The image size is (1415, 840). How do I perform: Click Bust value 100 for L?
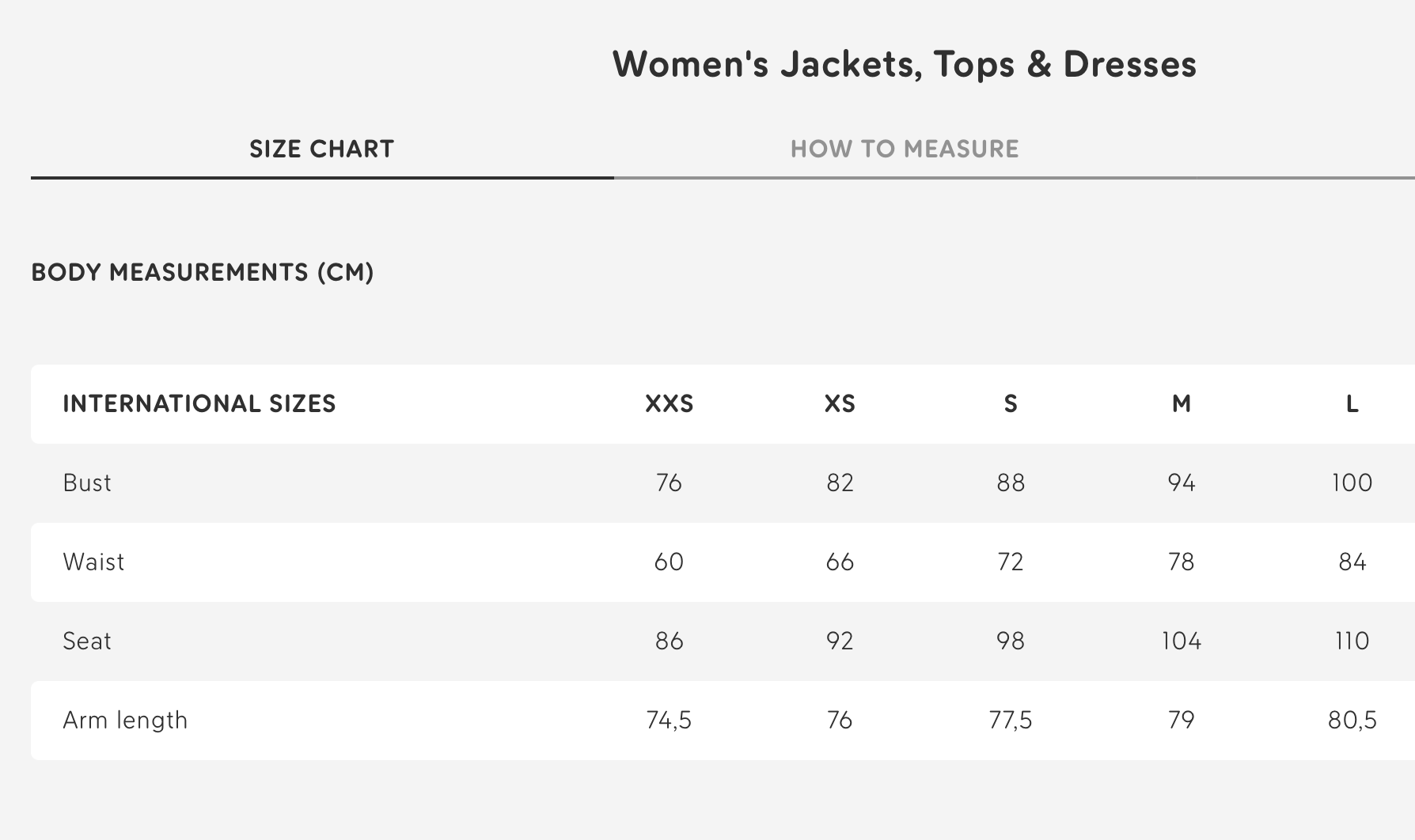coord(1352,482)
